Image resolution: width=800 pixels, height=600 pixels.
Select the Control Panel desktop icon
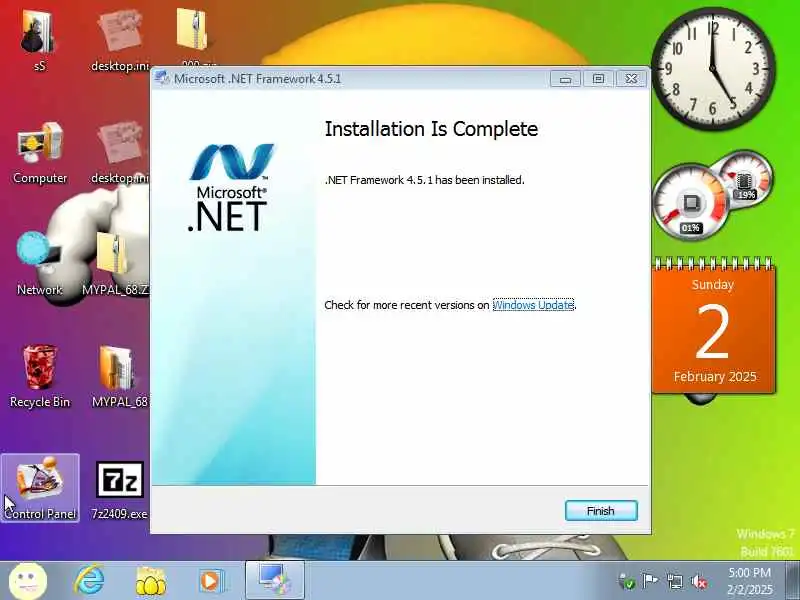pyautogui.click(x=40, y=488)
